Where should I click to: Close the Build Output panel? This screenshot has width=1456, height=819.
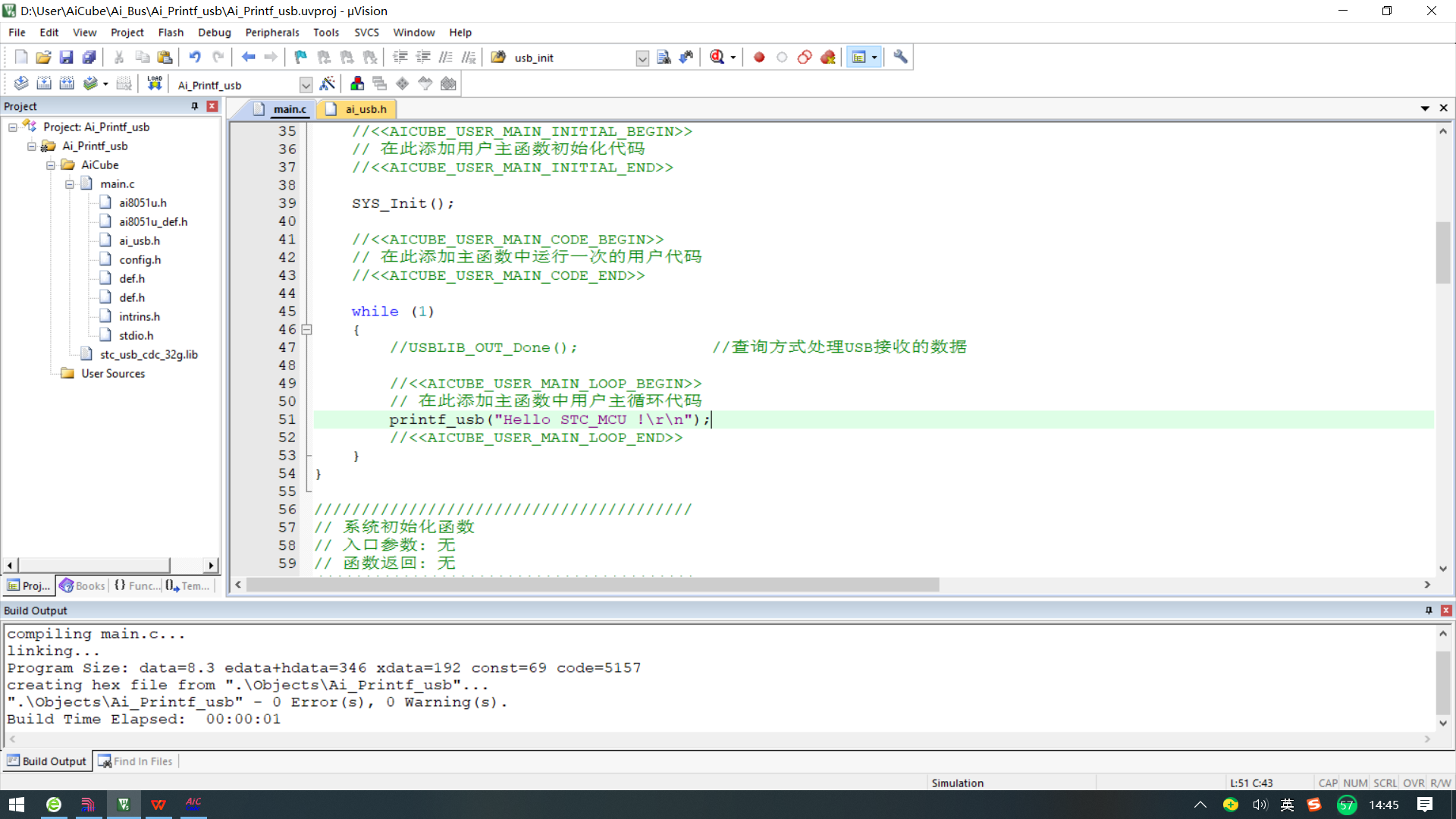(1446, 610)
